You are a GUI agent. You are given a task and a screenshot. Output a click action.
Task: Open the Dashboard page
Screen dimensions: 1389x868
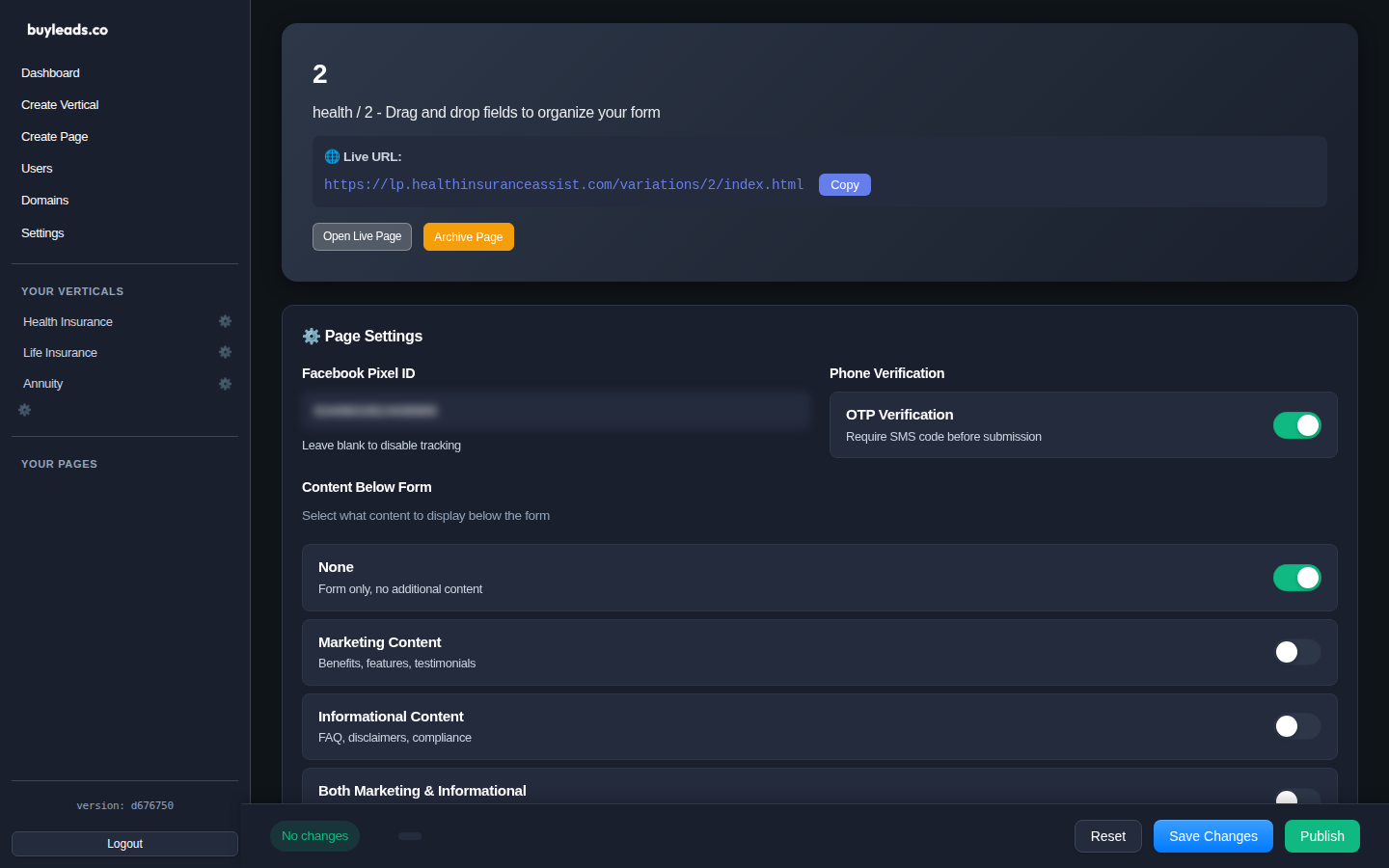50,72
